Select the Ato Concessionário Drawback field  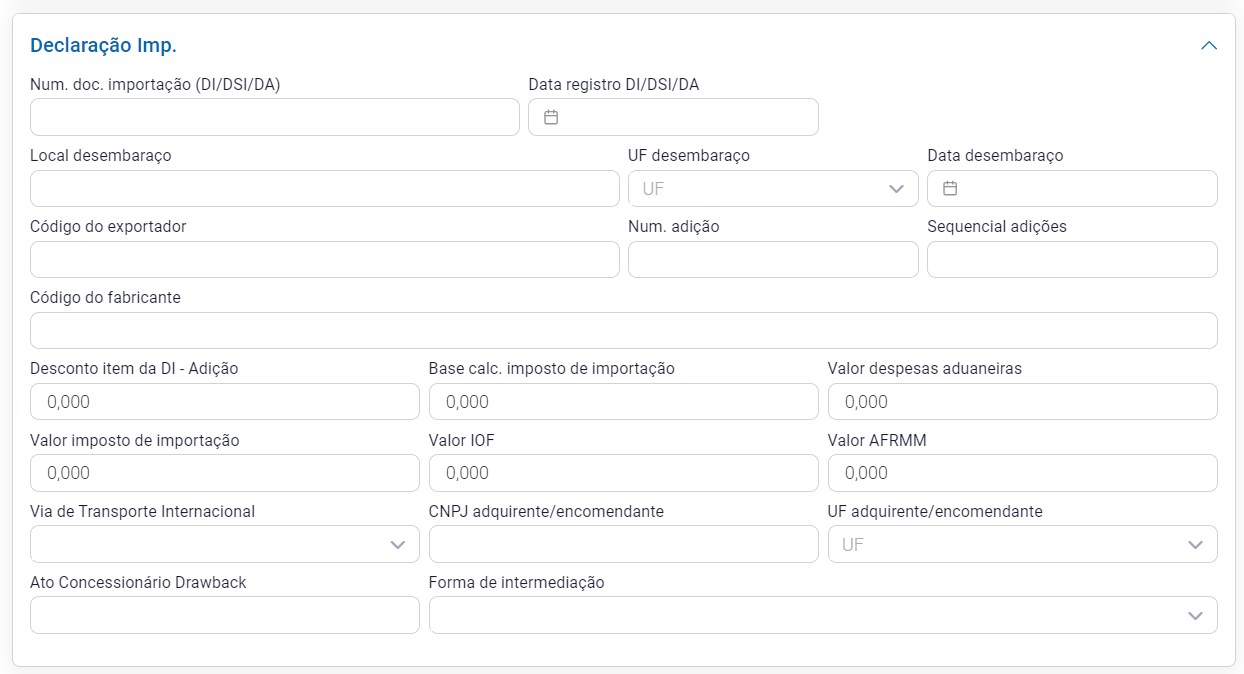(224, 615)
